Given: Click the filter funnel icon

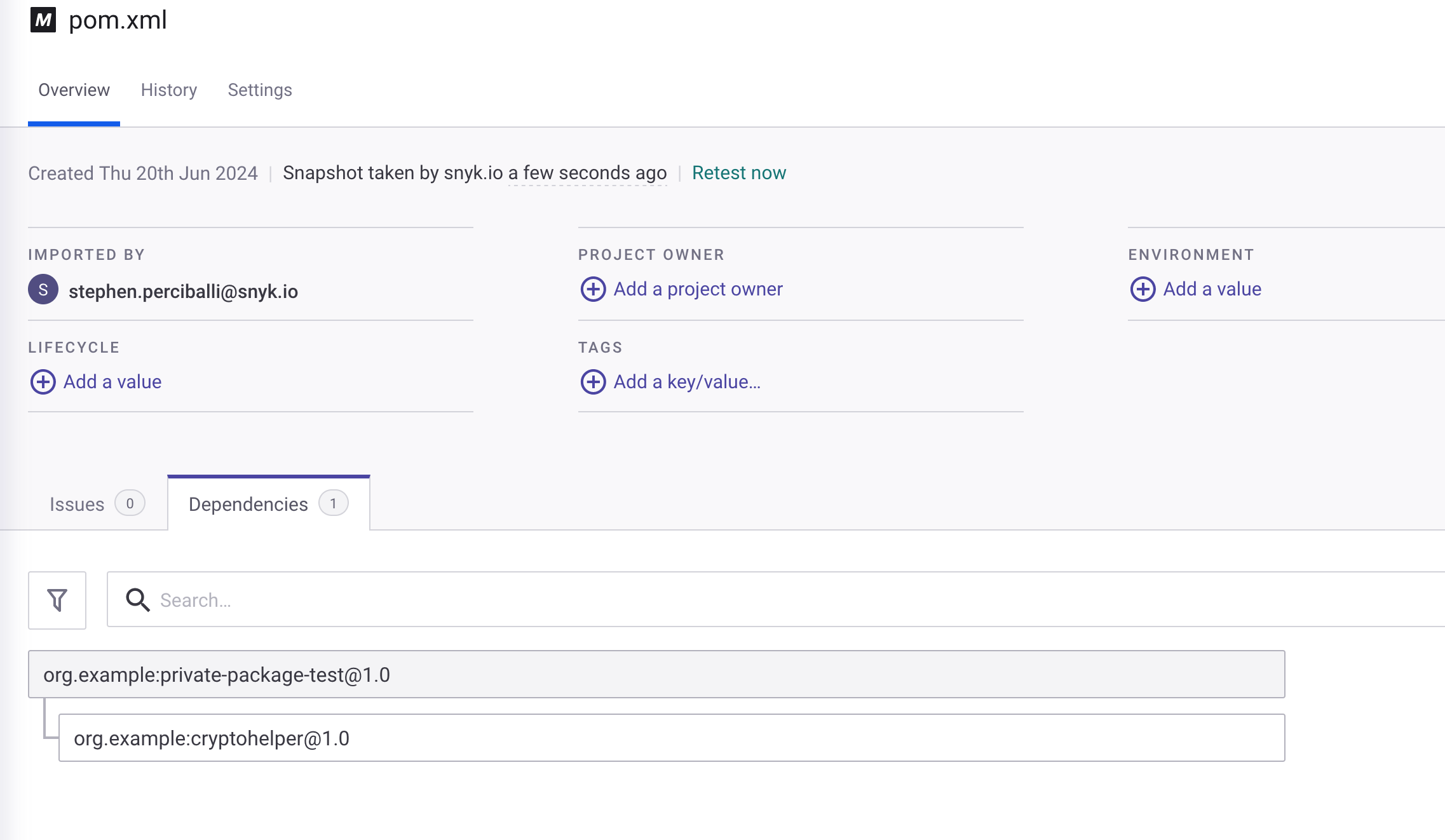Looking at the screenshot, I should pyautogui.click(x=57, y=600).
